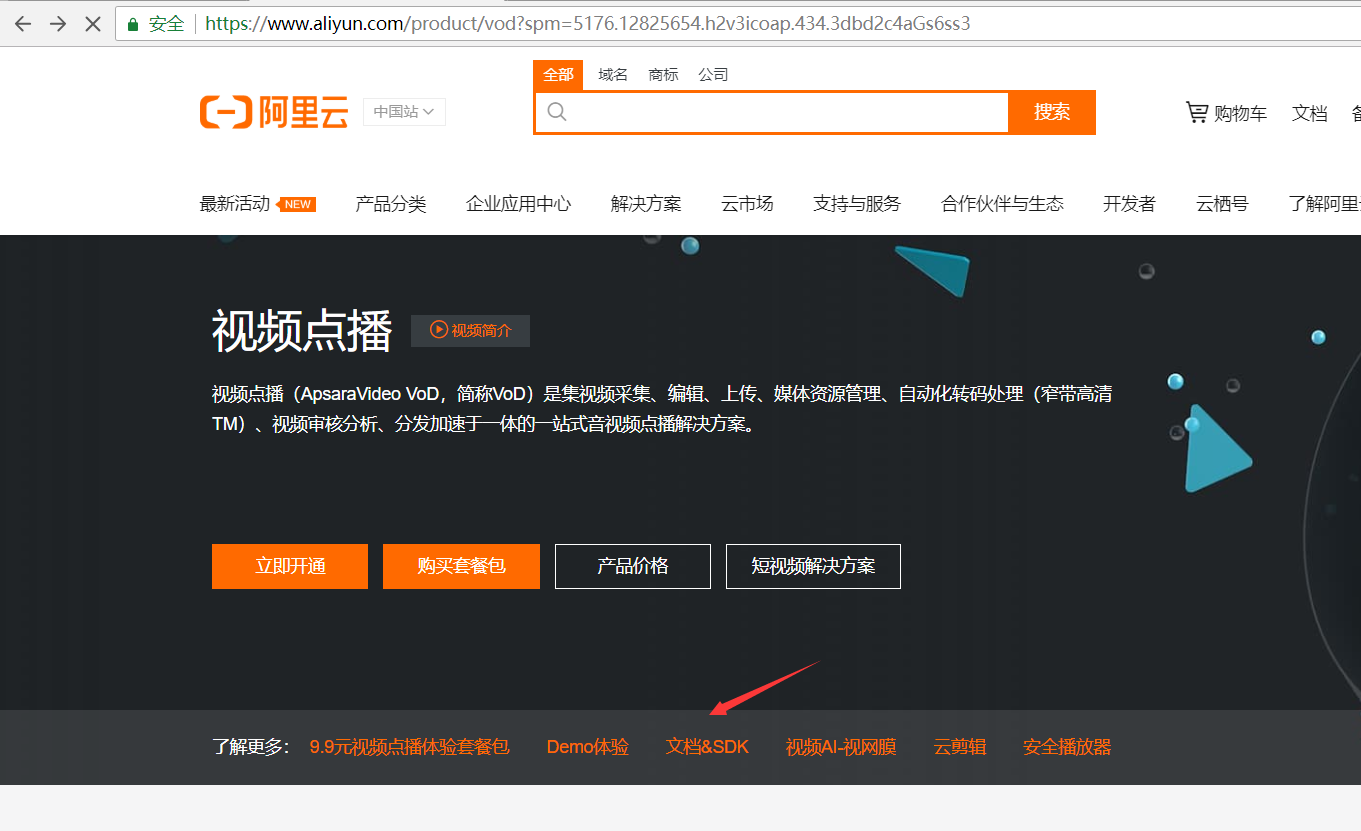The width and height of the screenshot is (1361, 831).
Task: Go back with the browser back arrow
Action: point(23,23)
